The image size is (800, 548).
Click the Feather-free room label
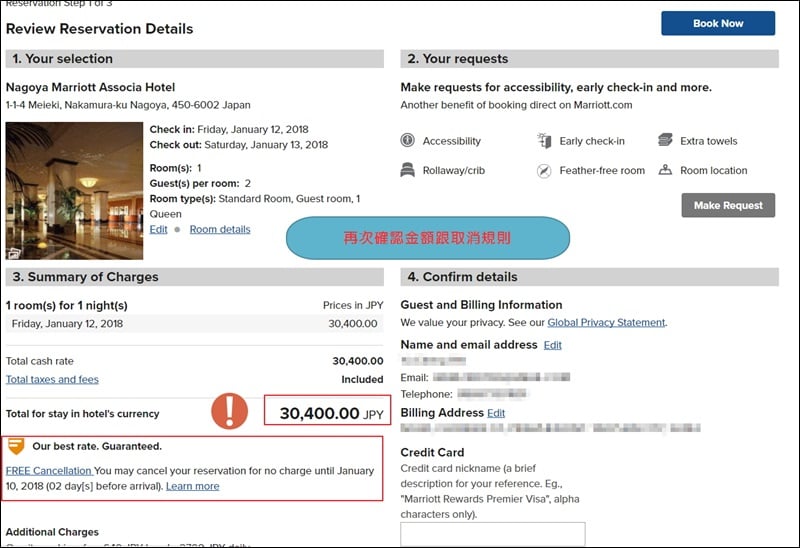point(602,171)
